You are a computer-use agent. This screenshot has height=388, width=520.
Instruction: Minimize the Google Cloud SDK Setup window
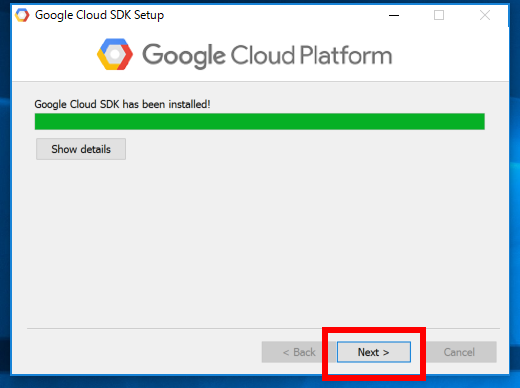[x=394, y=15]
